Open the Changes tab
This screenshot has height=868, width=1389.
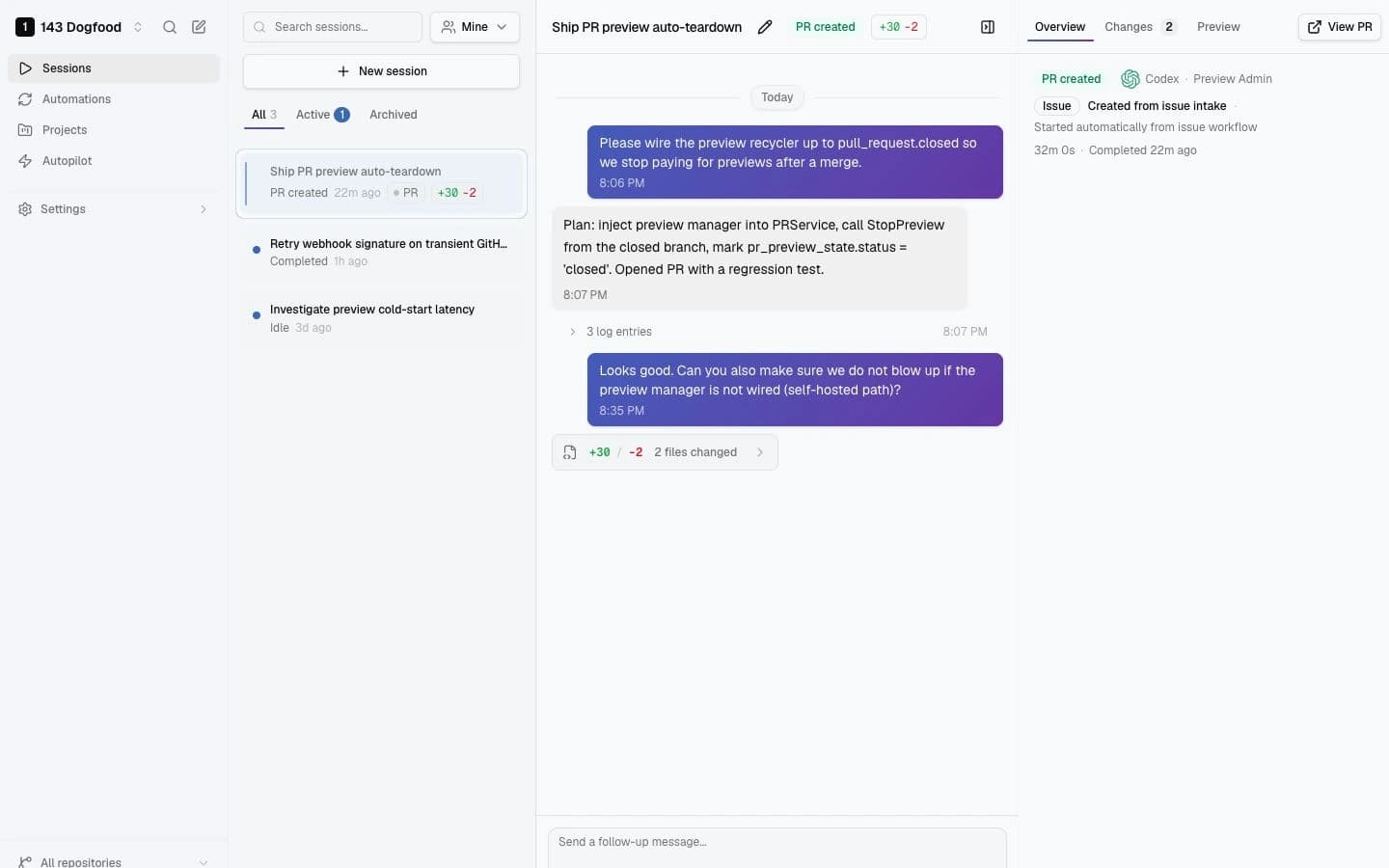(x=1140, y=27)
